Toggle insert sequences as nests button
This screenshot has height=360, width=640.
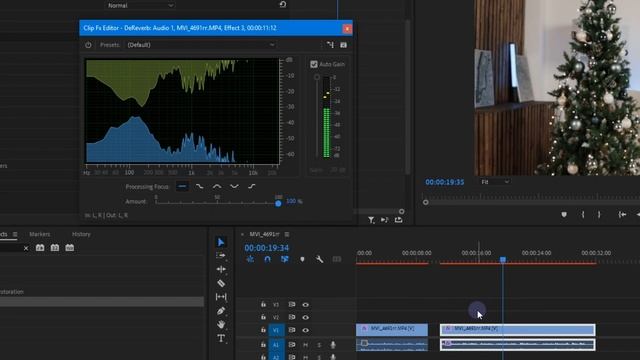point(250,259)
